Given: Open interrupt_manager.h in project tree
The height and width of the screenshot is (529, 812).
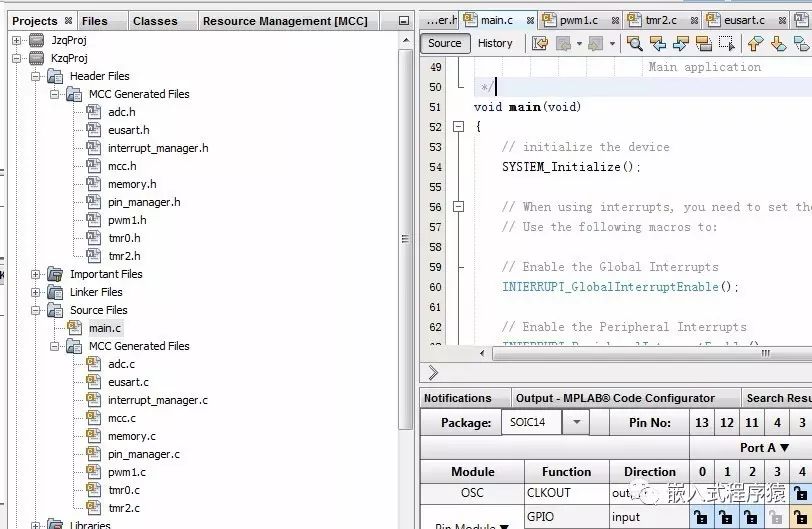Looking at the screenshot, I should pyautogui.click(x=158, y=149).
